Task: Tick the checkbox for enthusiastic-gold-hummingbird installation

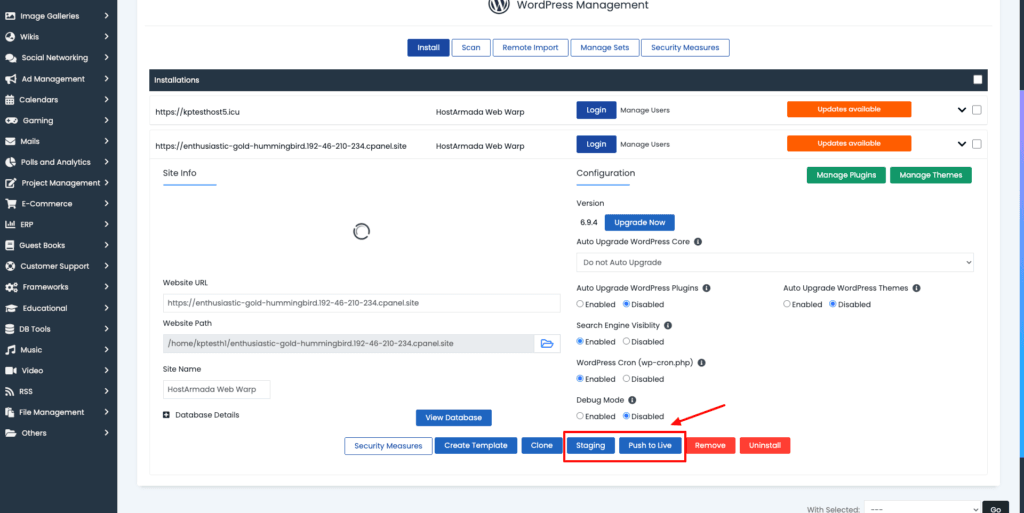Action: click(977, 144)
